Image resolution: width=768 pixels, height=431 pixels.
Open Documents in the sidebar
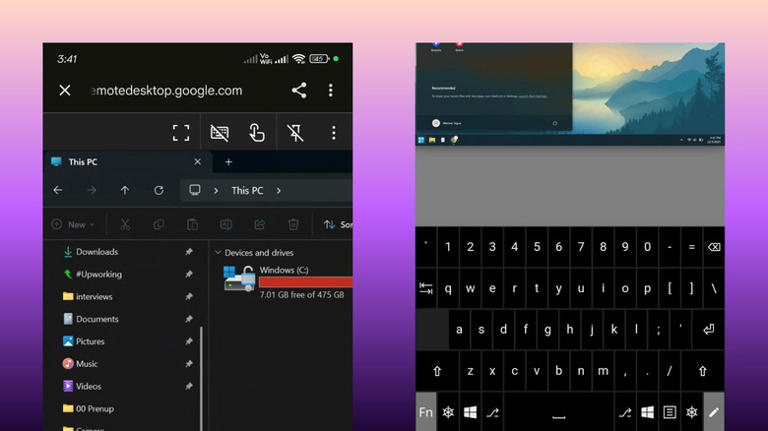click(x=97, y=319)
